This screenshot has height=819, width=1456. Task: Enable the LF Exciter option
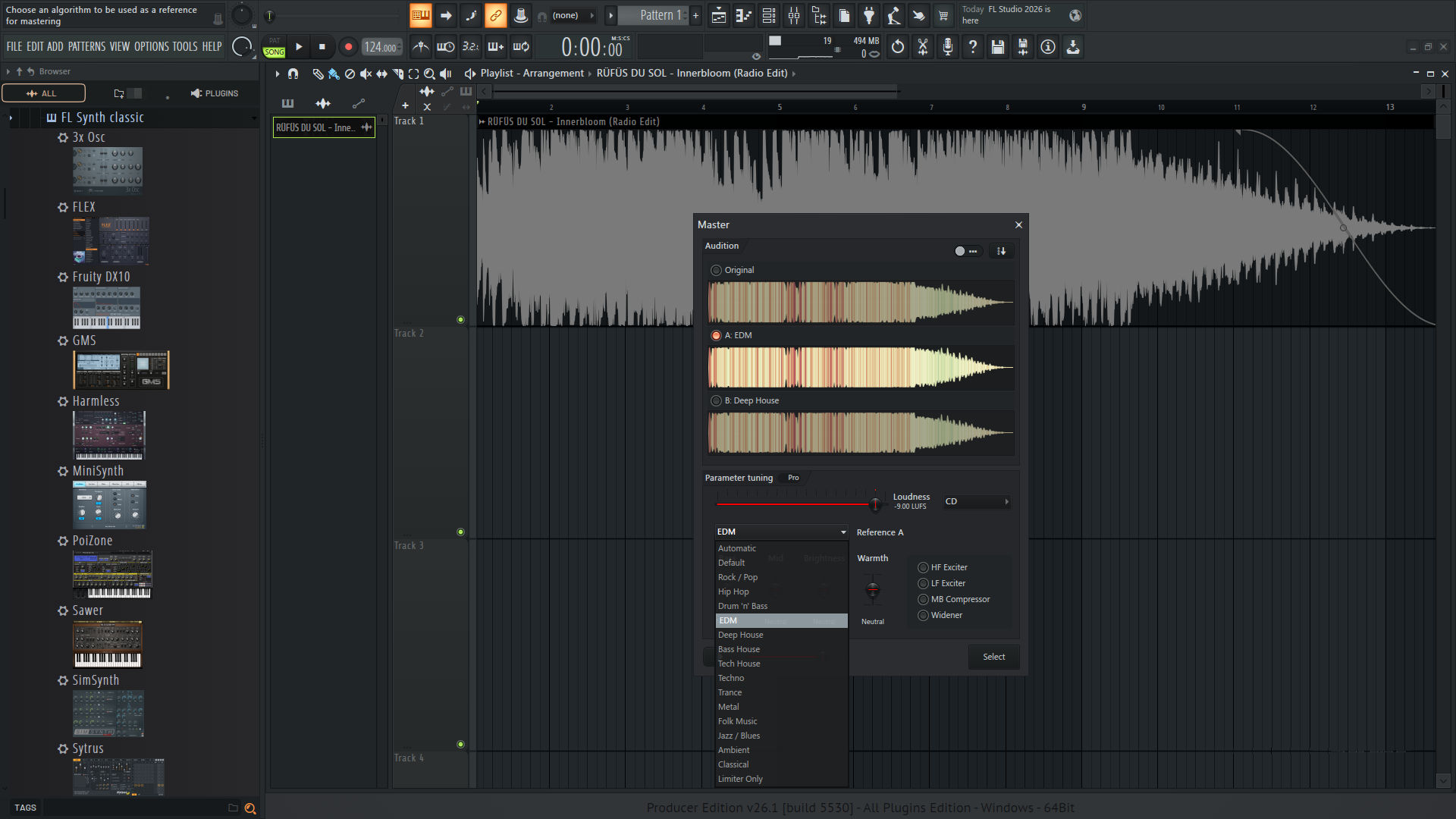tap(923, 583)
